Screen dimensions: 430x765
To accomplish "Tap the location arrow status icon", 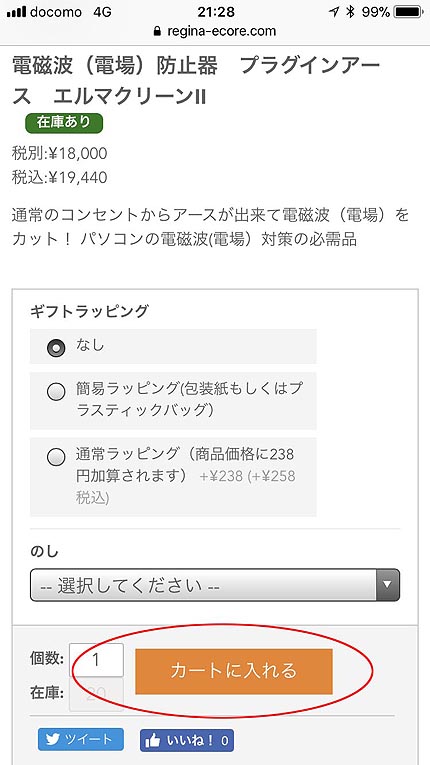I will pyautogui.click(x=334, y=12).
